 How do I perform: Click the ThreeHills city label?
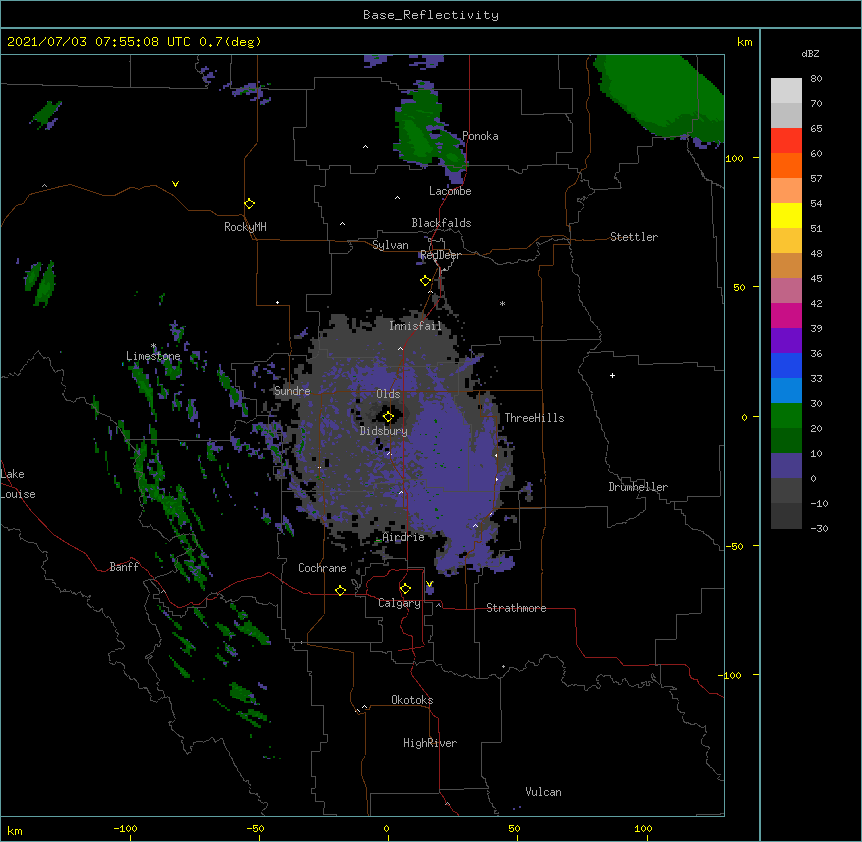534,418
